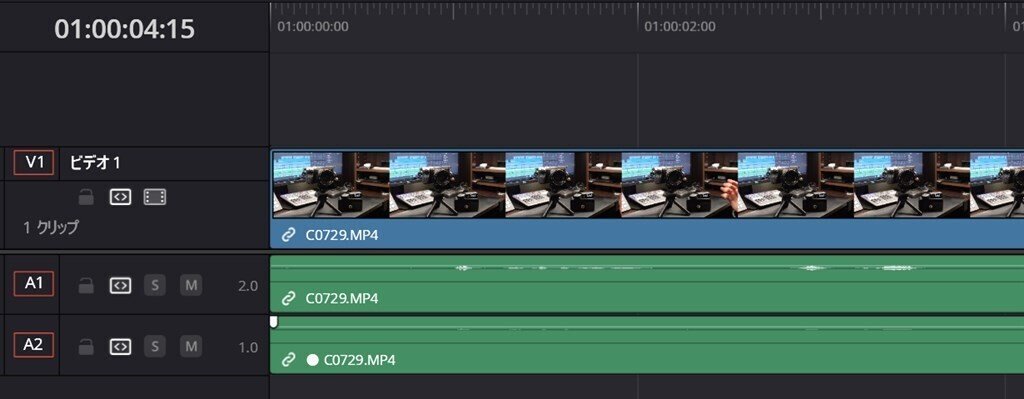Toggle auto track selector on V1
Screen dimensions: 1024x399
[x=120, y=197]
